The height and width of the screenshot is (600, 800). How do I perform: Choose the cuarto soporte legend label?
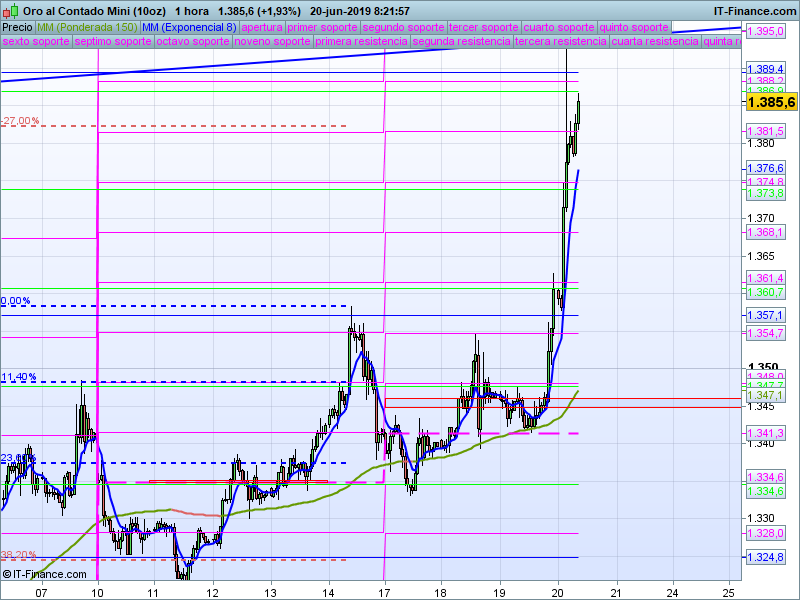coord(559,28)
